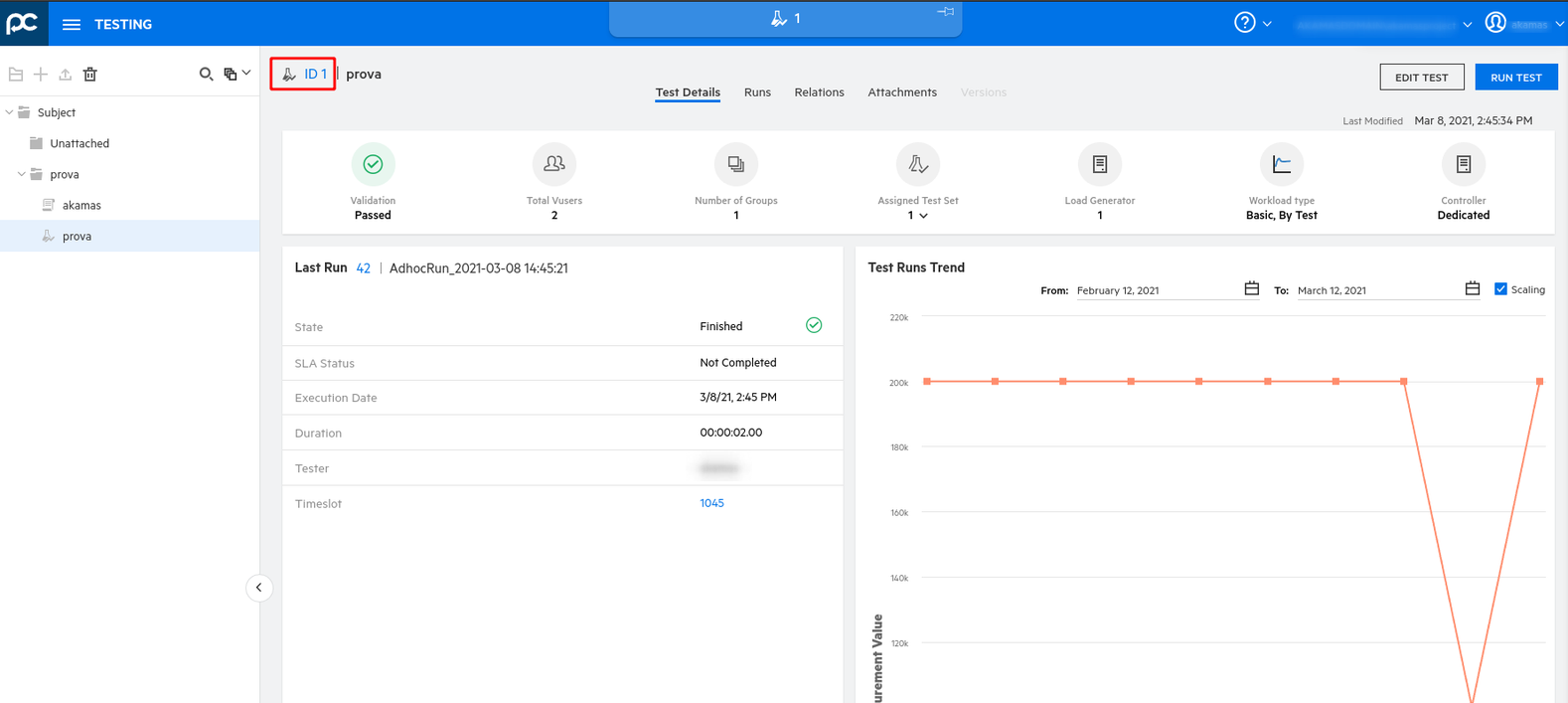Image resolution: width=1568 pixels, height=703 pixels.
Task: Open the help question mark icon
Action: tap(1244, 23)
